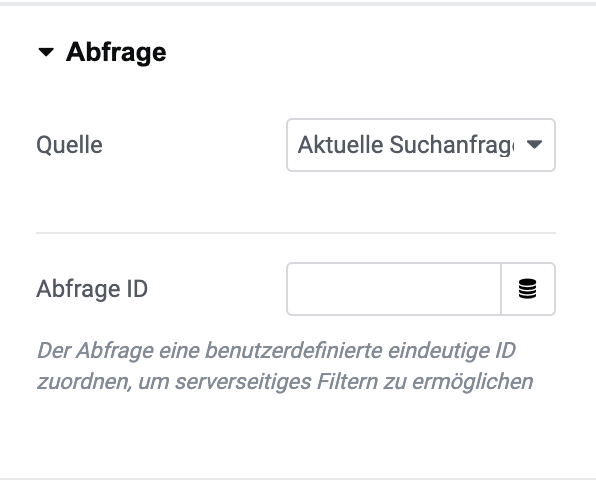Click the Quelle dropdown caret arrow
The height and width of the screenshot is (480, 596).
[534, 144]
